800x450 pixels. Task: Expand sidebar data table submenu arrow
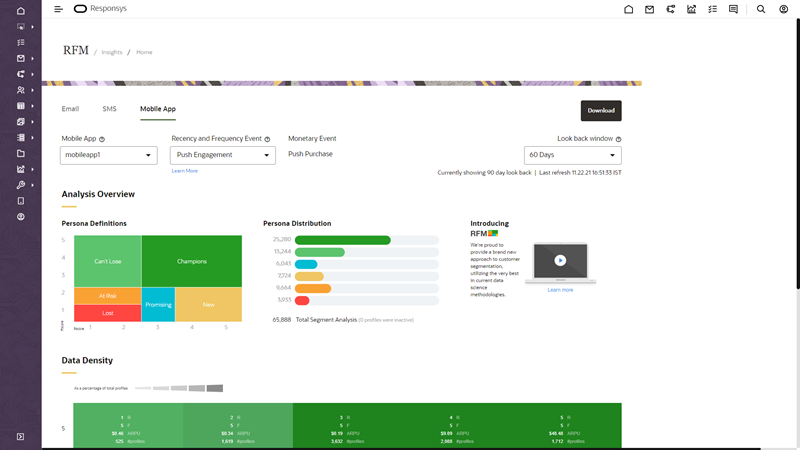(33, 106)
